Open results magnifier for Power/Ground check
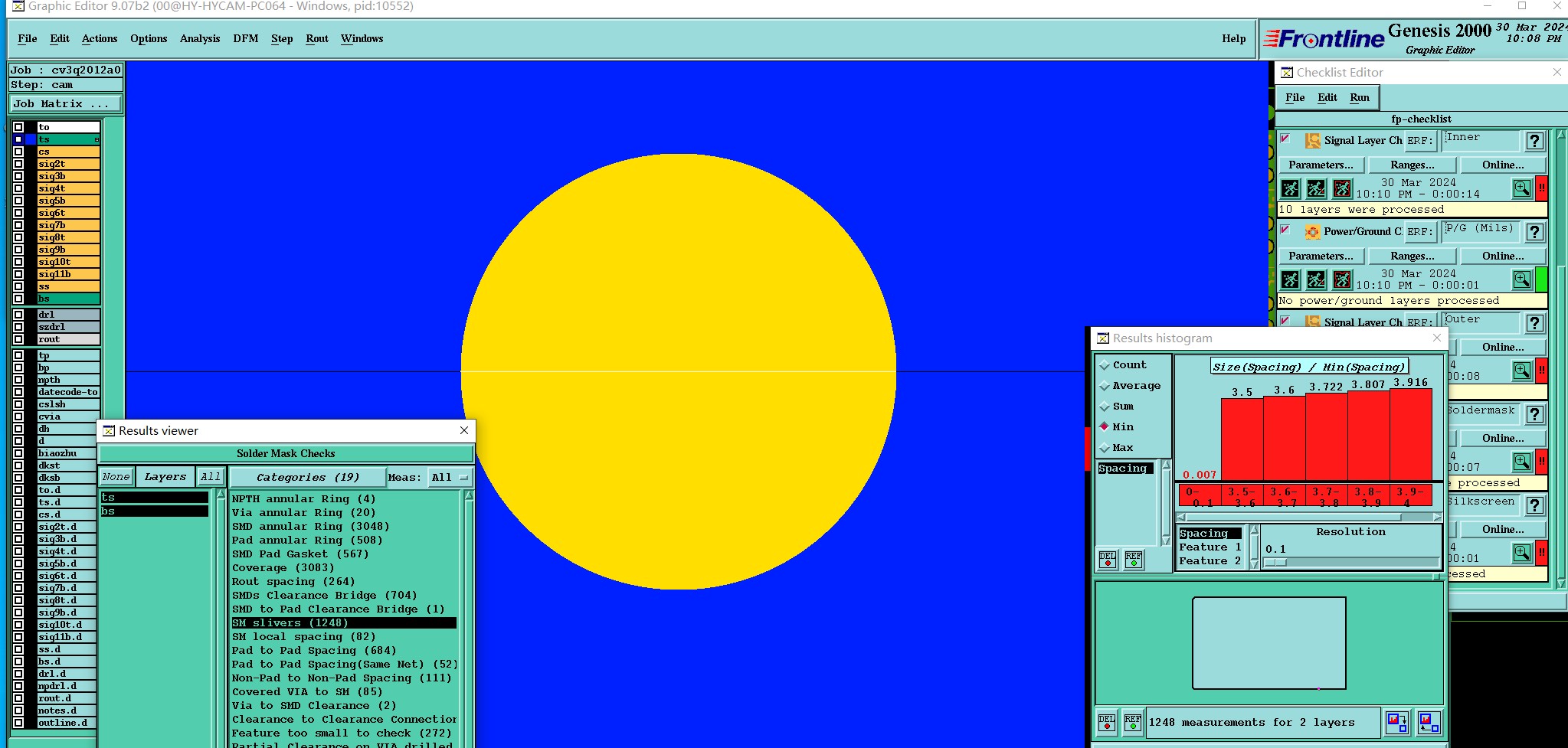The height and width of the screenshot is (748, 1568). click(x=1522, y=279)
